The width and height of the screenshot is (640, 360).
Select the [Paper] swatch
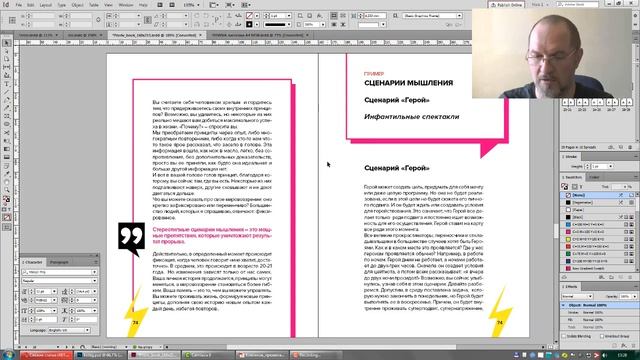click(x=598, y=210)
